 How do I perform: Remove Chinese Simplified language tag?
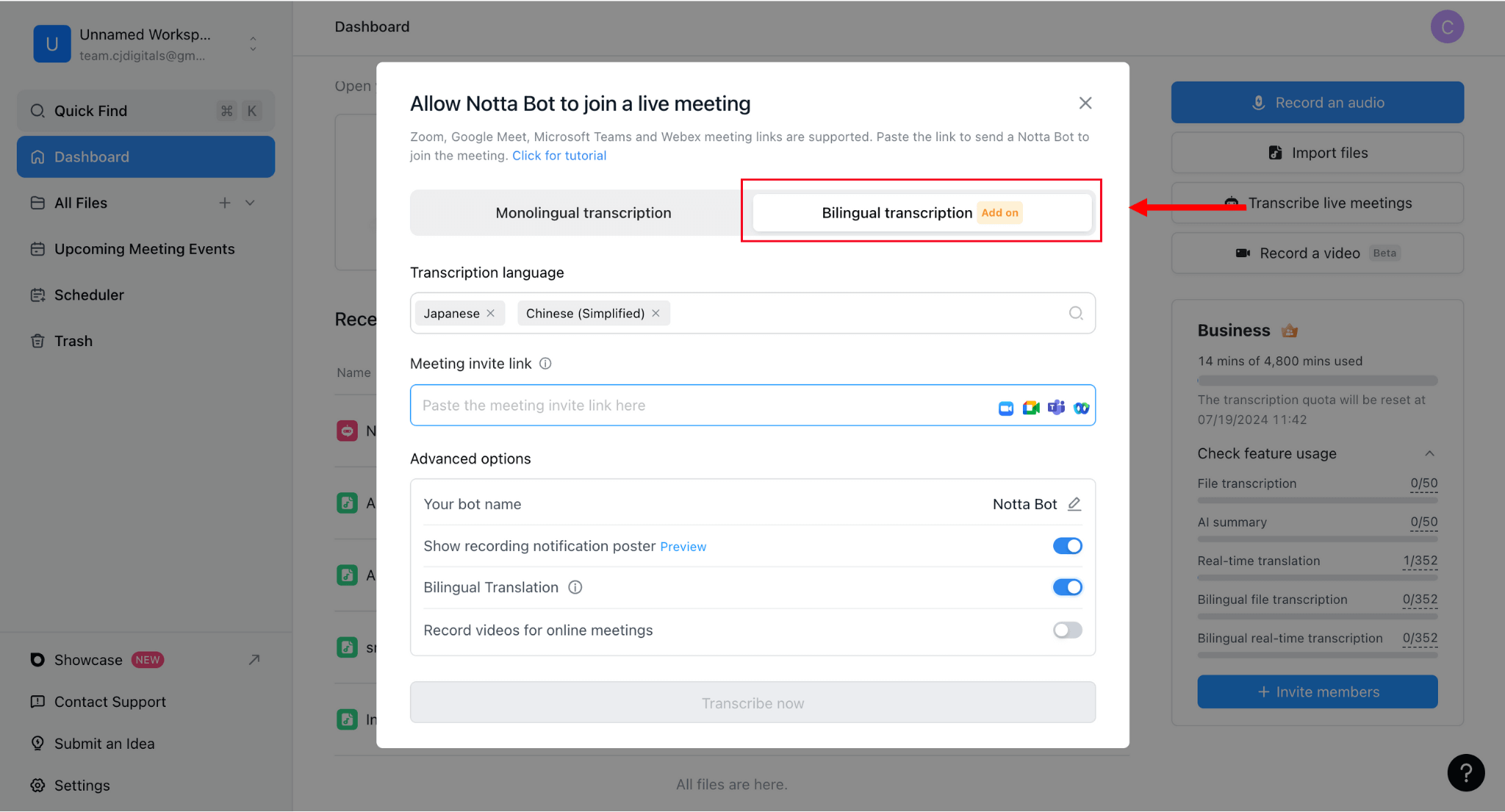coord(655,313)
